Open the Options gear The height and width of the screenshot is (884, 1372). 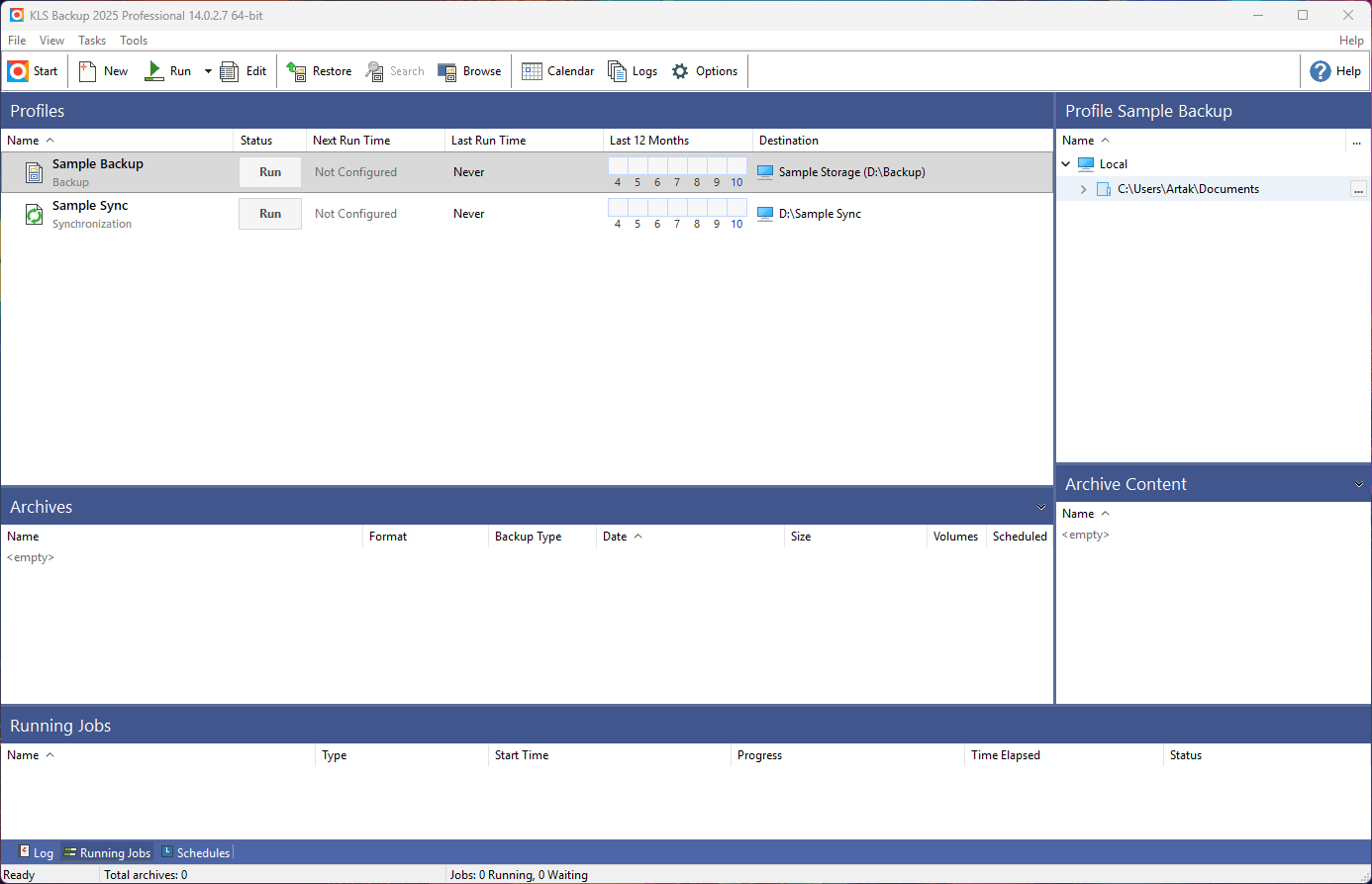pyautogui.click(x=680, y=71)
